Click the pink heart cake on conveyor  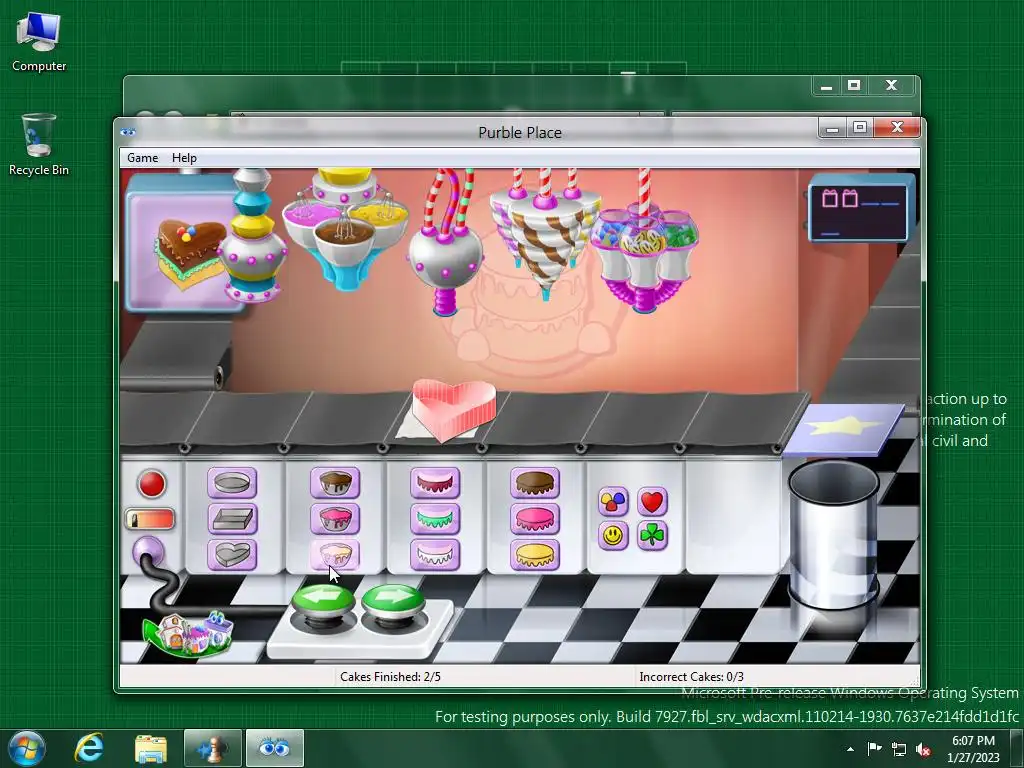(x=454, y=410)
